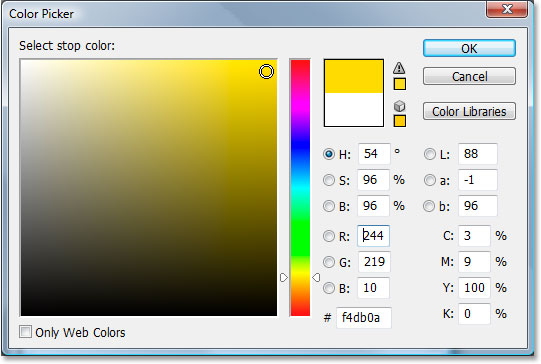
Task: Click the H hue value field
Action: click(x=374, y=154)
